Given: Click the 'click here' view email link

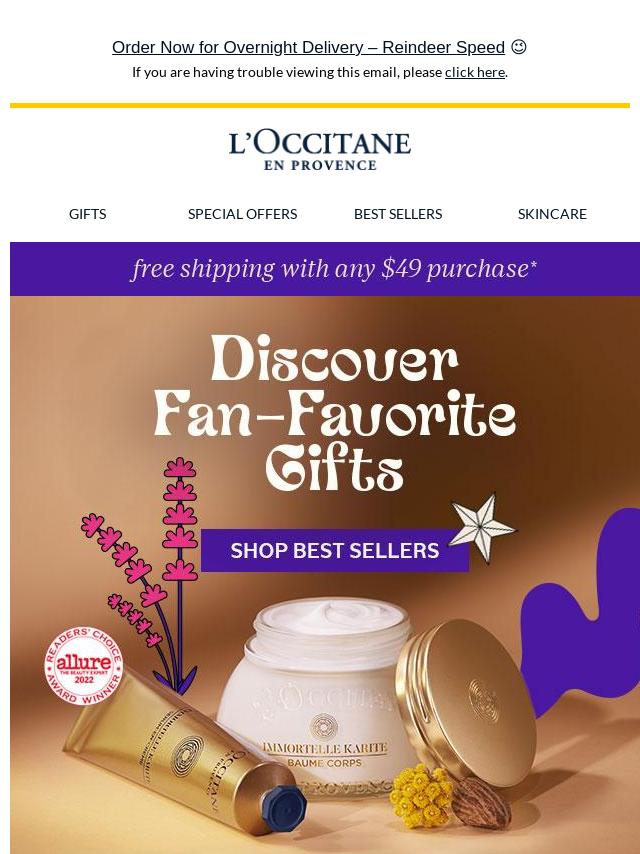Looking at the screenshot, I should click(x=474, y=72).
